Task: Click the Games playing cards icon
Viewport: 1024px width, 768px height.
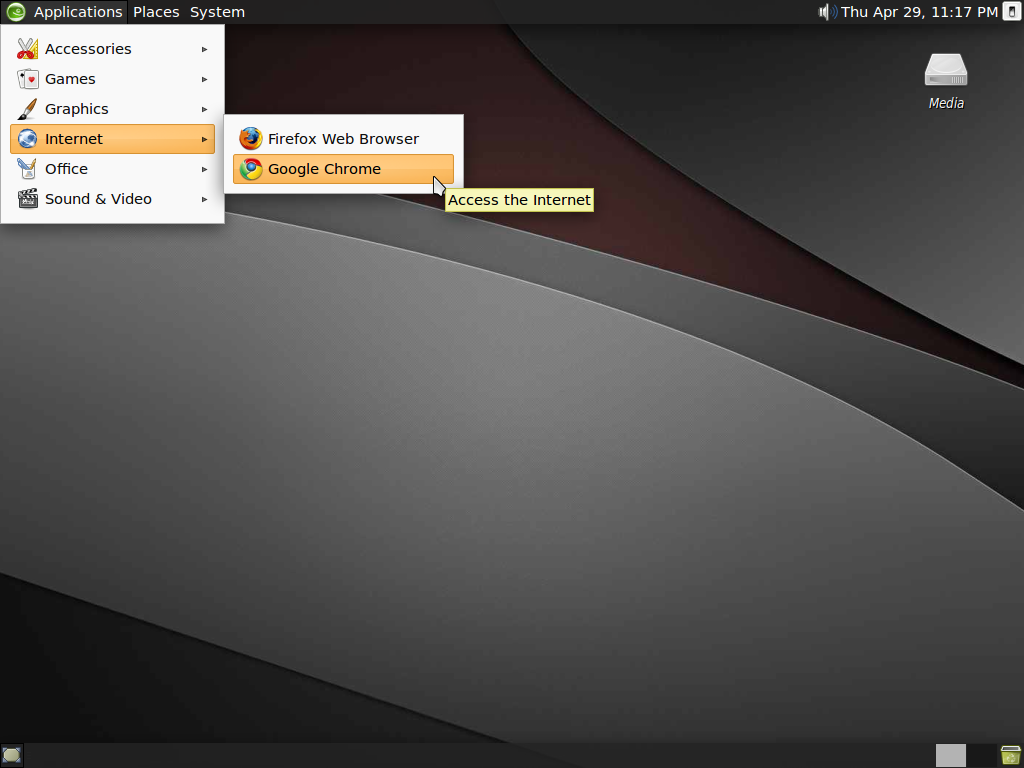Action: (x=27, y=79)
